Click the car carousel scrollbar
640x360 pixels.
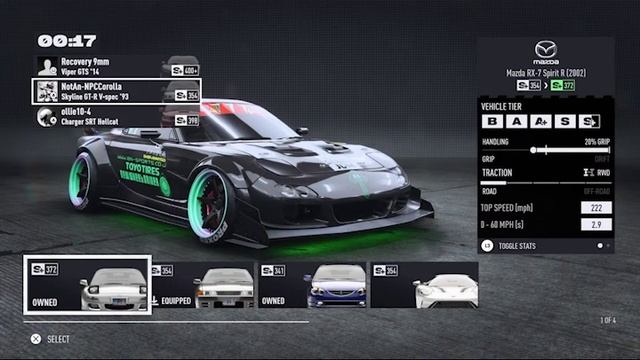coord(166,322)
